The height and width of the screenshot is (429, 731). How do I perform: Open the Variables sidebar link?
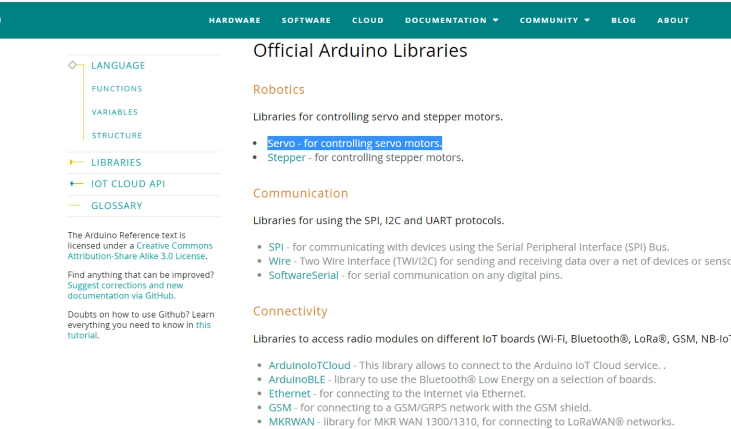[115, 112]
